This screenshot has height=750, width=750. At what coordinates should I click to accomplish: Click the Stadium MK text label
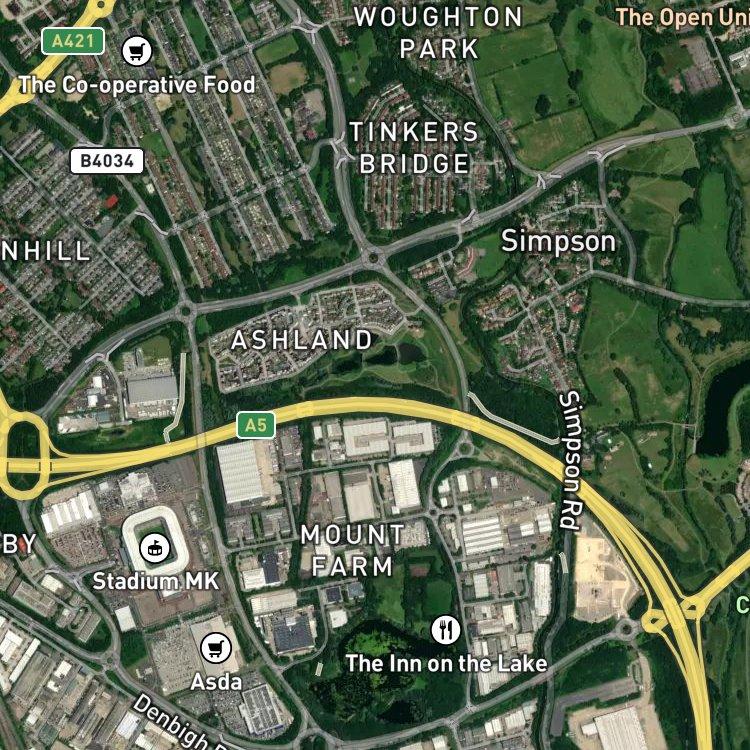[155, 581]
